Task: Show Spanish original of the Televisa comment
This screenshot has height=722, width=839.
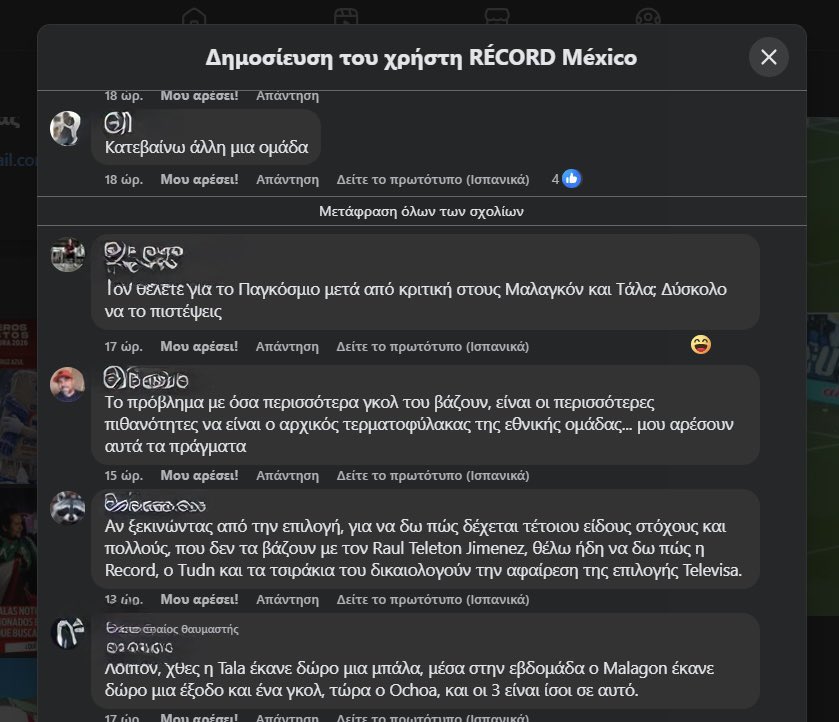Action: pyautogui.click(x=432, y=600)
